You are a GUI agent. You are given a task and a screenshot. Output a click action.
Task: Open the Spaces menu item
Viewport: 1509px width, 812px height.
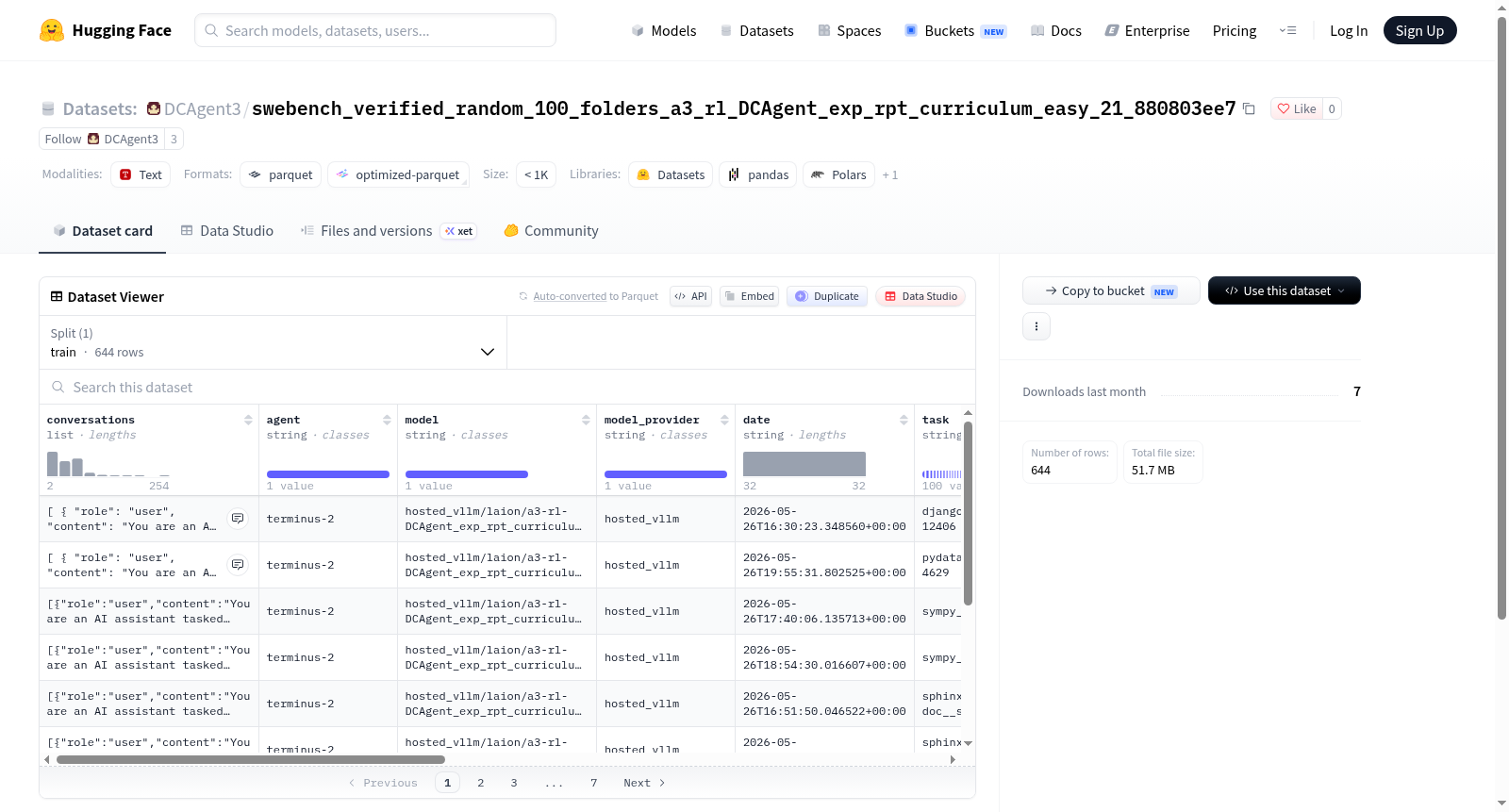point(849,30)
